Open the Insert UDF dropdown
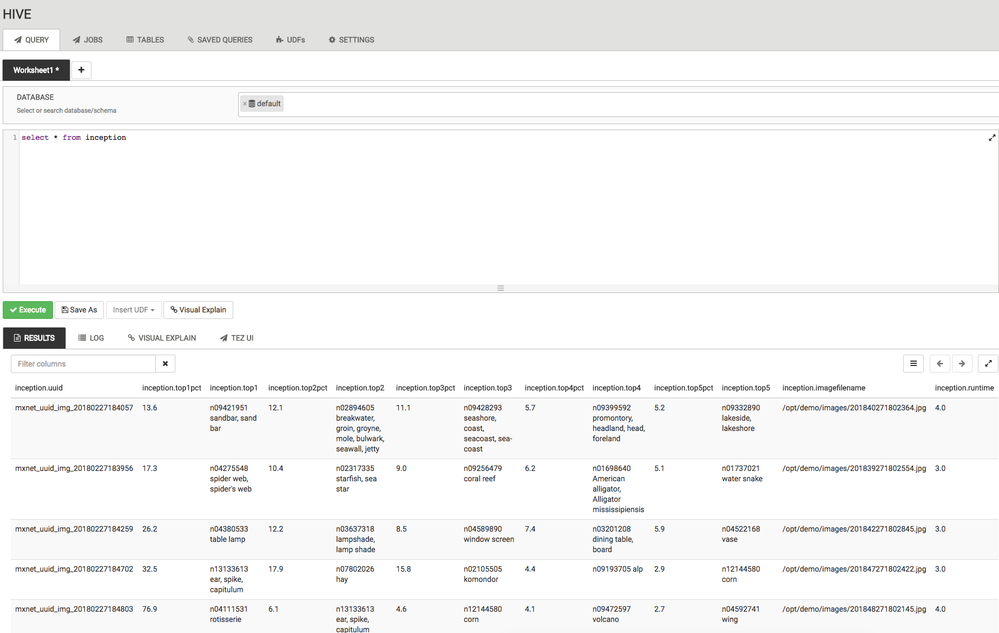Viewport: 999px width, 633px height. click(x=133, y=310)
